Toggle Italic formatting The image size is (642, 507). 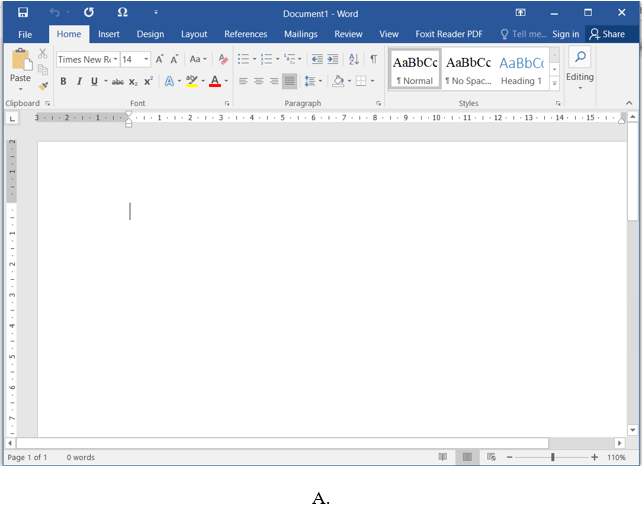[x=78, y=81]
